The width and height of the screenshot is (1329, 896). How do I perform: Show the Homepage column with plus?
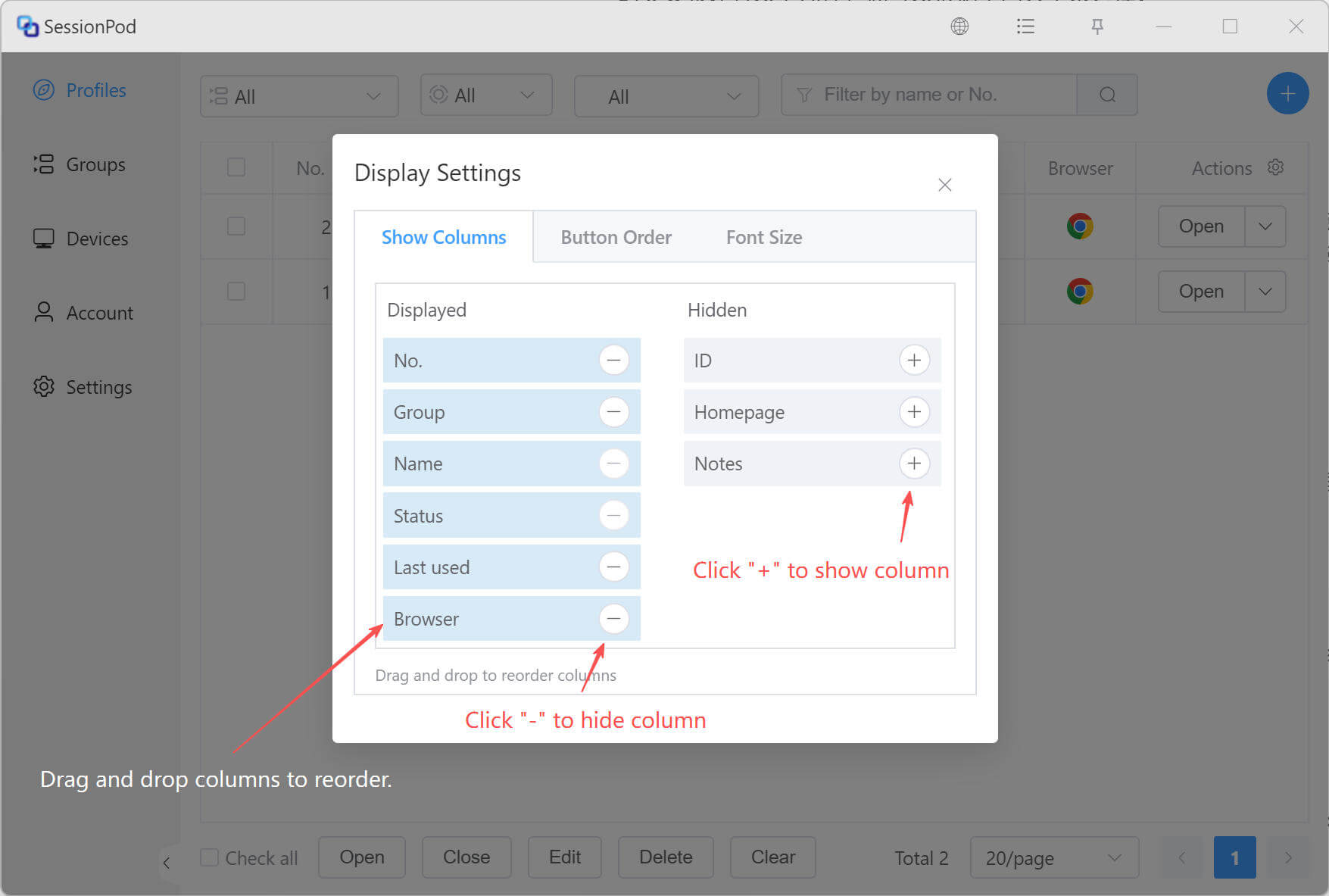click(x=914, y=412)
